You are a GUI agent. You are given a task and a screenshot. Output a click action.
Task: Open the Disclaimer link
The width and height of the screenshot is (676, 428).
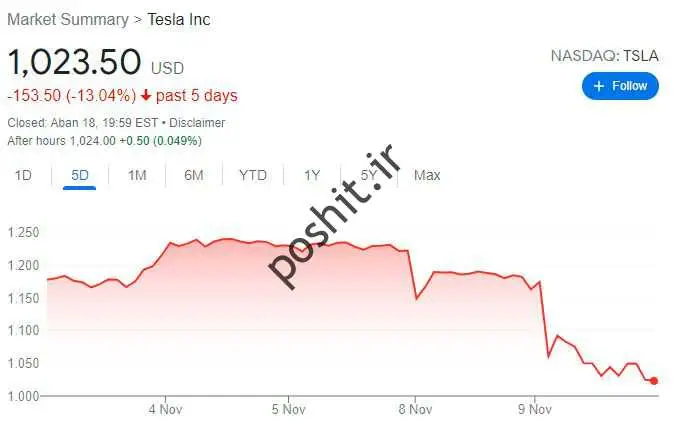[x=197, y=123]
